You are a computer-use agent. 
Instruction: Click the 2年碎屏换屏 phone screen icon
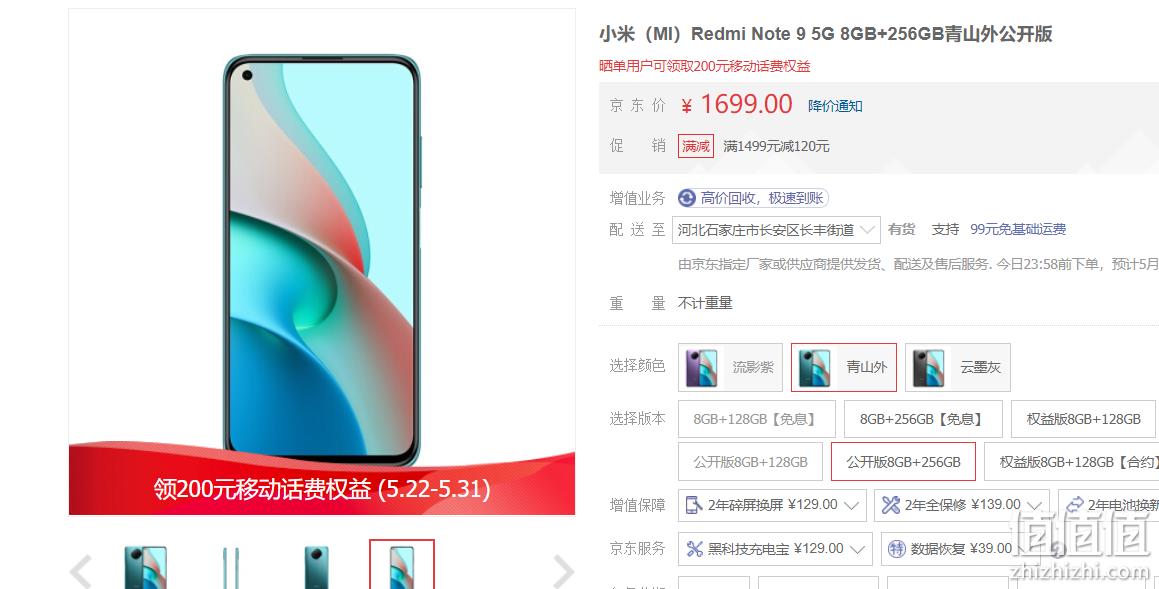pos(693,505)
